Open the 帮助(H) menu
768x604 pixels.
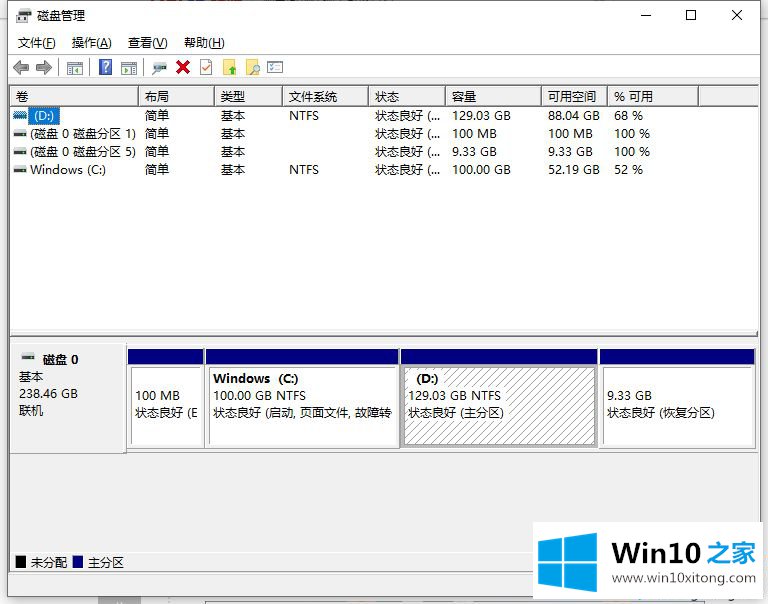tap(204, 43)
